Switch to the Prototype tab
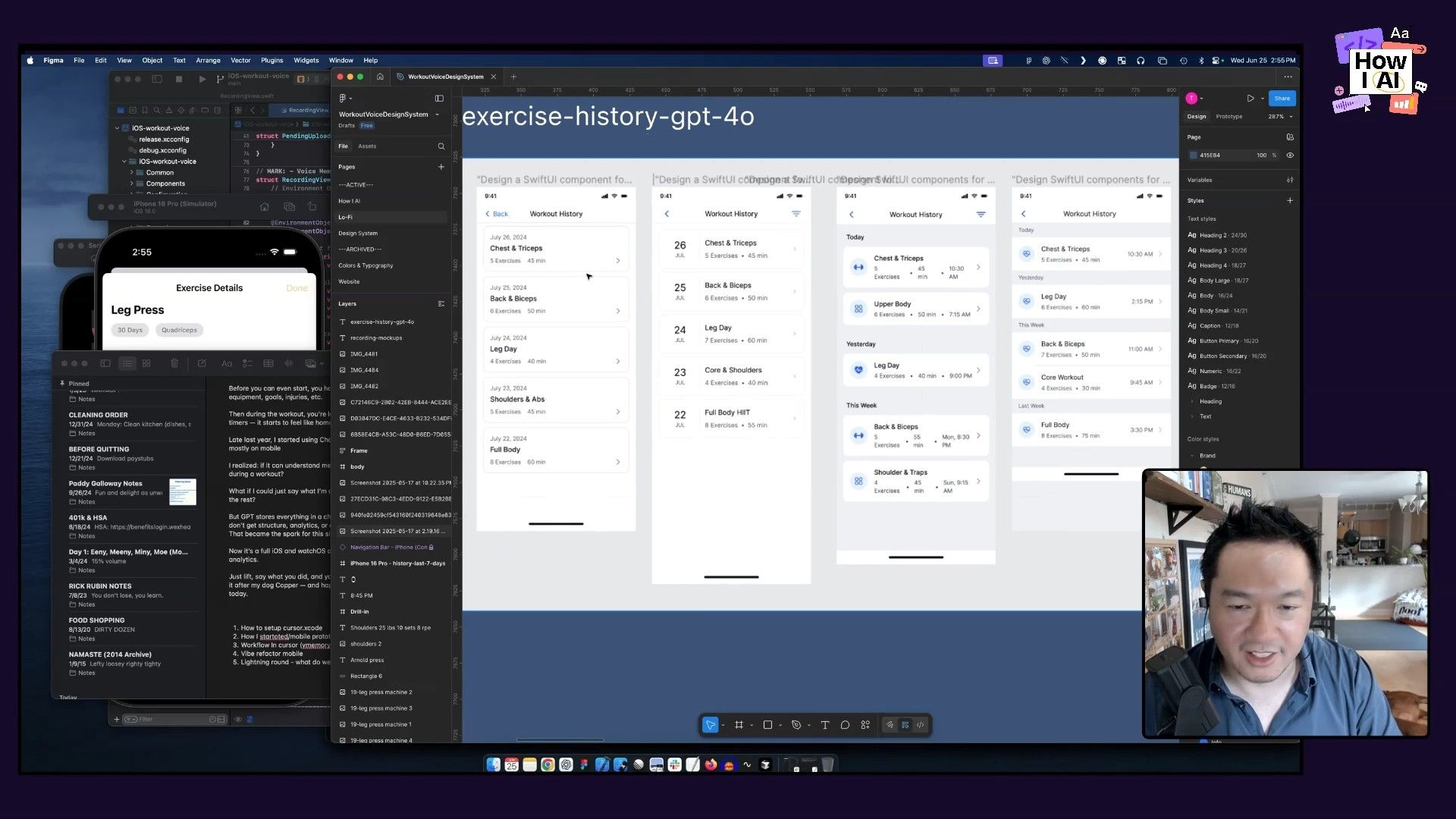 1228,117
